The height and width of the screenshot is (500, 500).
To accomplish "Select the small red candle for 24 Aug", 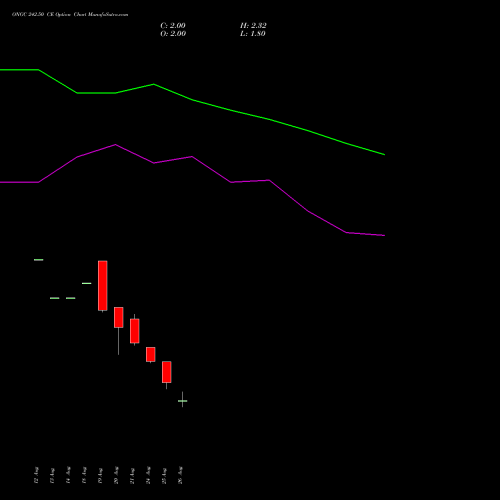I will coord(151,354).
